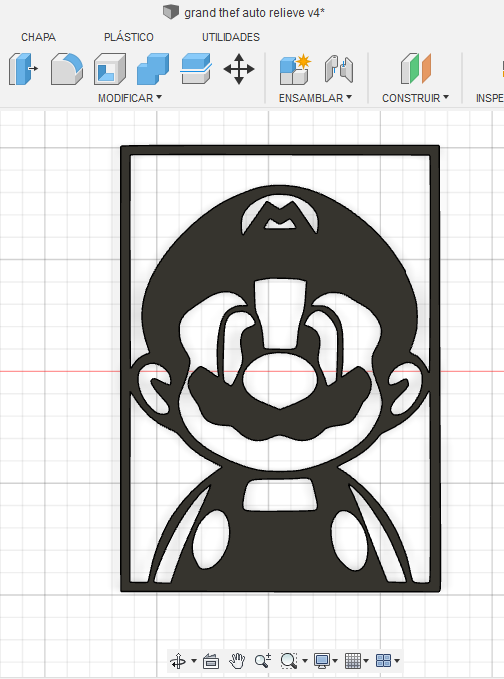Select the Combine bodies tool

coord(153,69)
